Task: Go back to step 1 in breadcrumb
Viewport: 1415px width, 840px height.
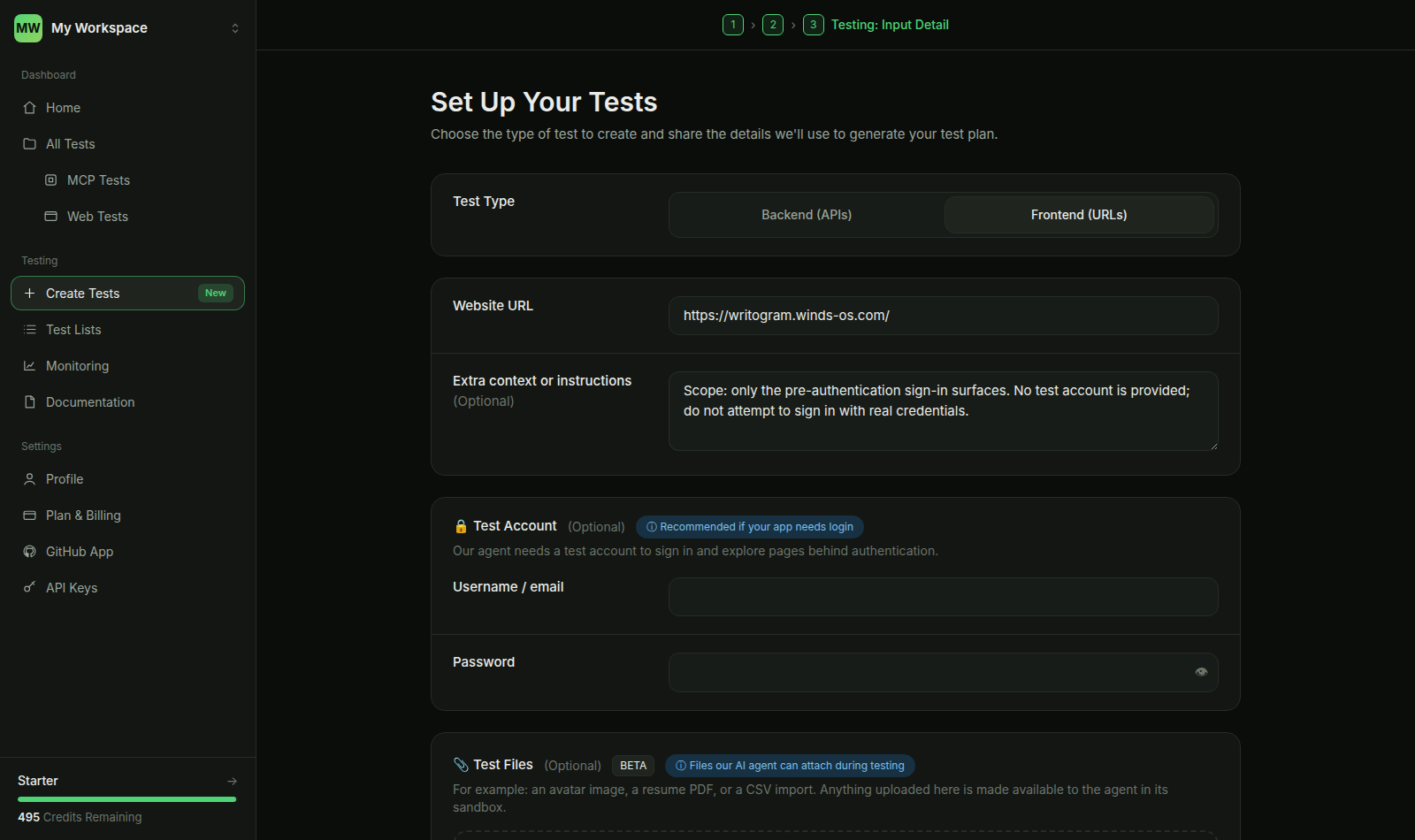Action: (733, 25)
